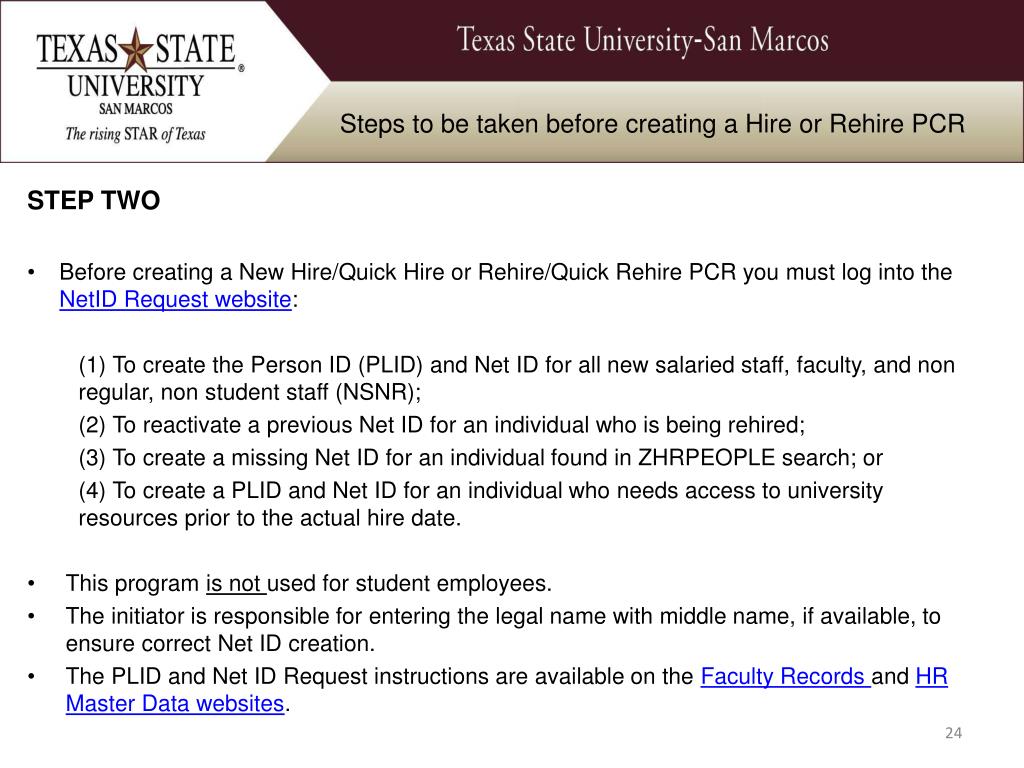Click the Texas State University-San Marcos banner title
The image size is (1024, 768).
pyautogui.click(x=643, y=40)
